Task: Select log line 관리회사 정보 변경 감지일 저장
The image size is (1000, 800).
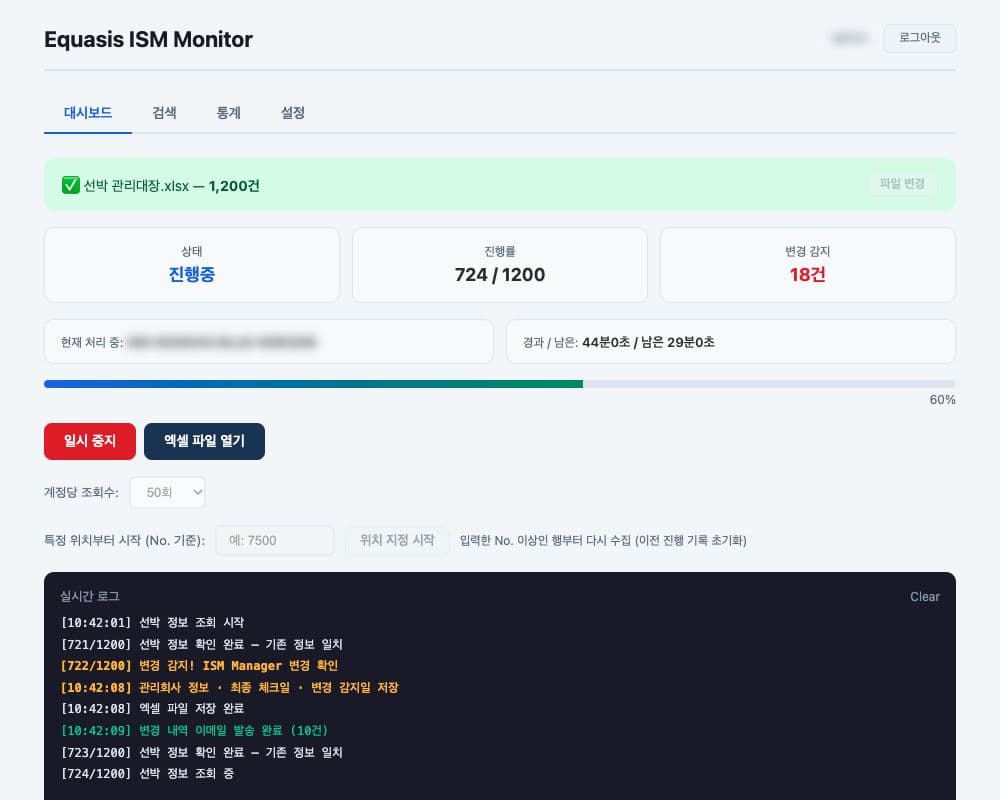Action: tap(230, 687)
